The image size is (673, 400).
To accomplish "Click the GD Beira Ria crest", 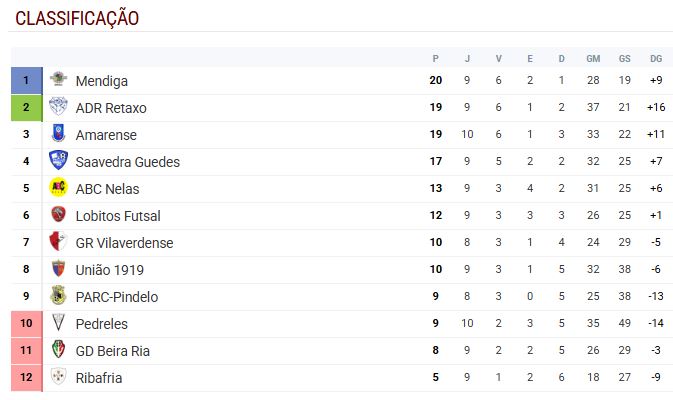I will pos(58,350).
